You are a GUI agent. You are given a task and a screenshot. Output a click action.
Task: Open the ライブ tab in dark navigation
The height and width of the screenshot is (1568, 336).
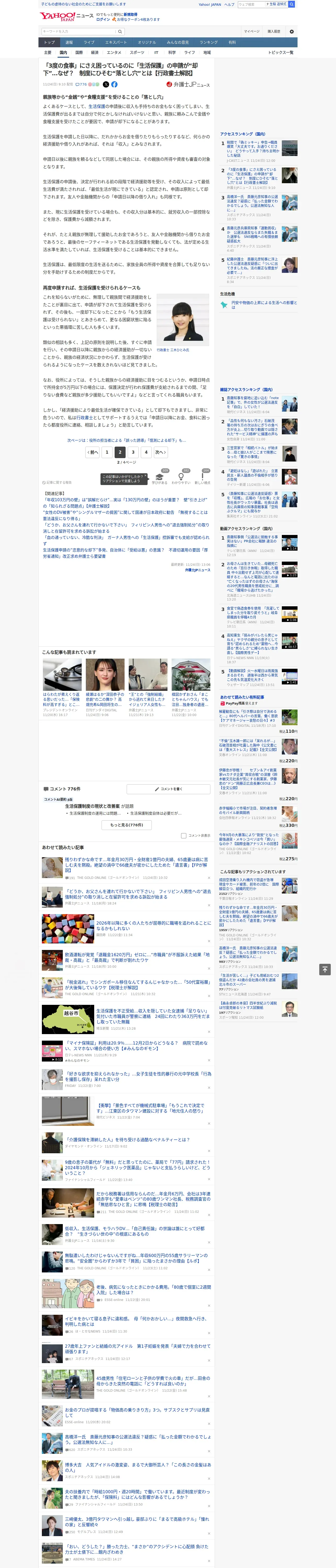(89, 43)
